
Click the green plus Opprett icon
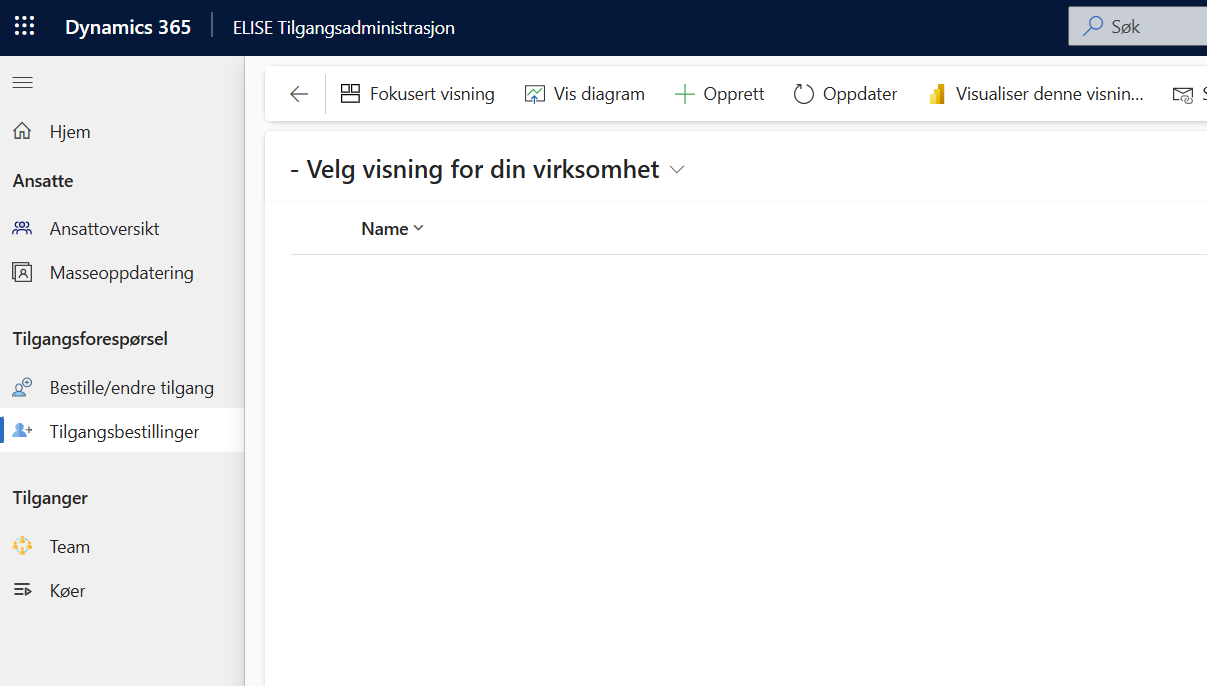pyautogui.click(x=684, y=94)
